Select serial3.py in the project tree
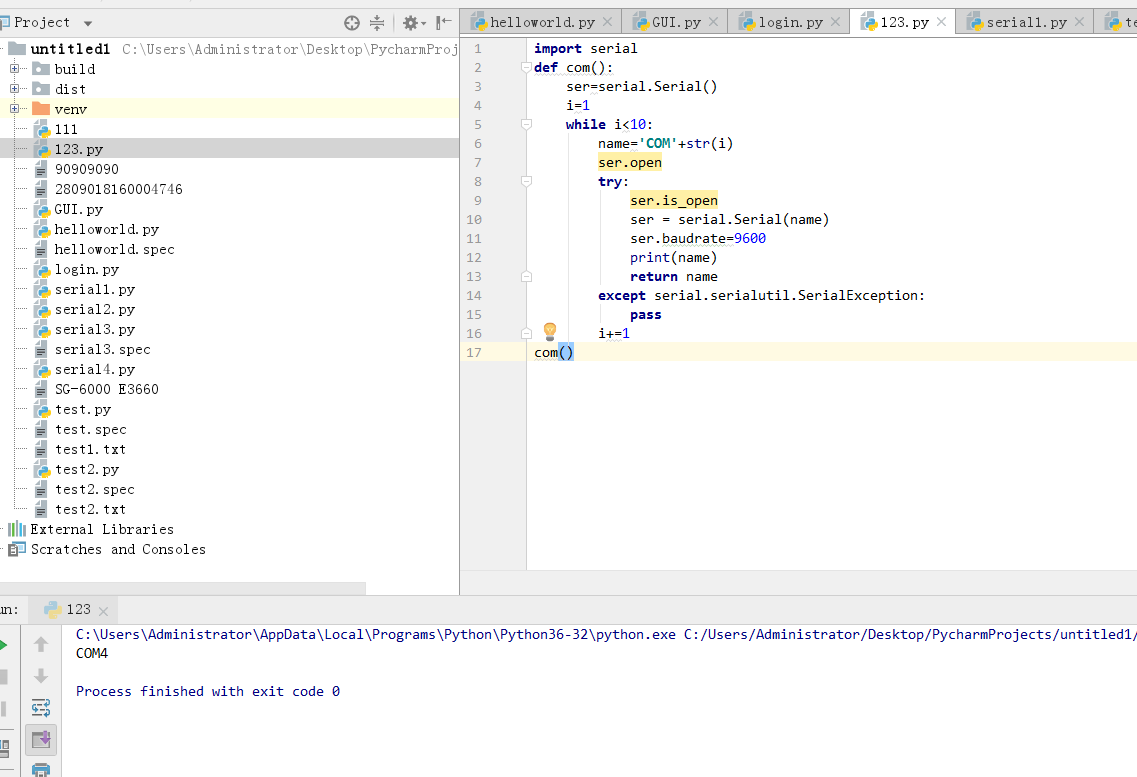 click(x=94, y=329)
